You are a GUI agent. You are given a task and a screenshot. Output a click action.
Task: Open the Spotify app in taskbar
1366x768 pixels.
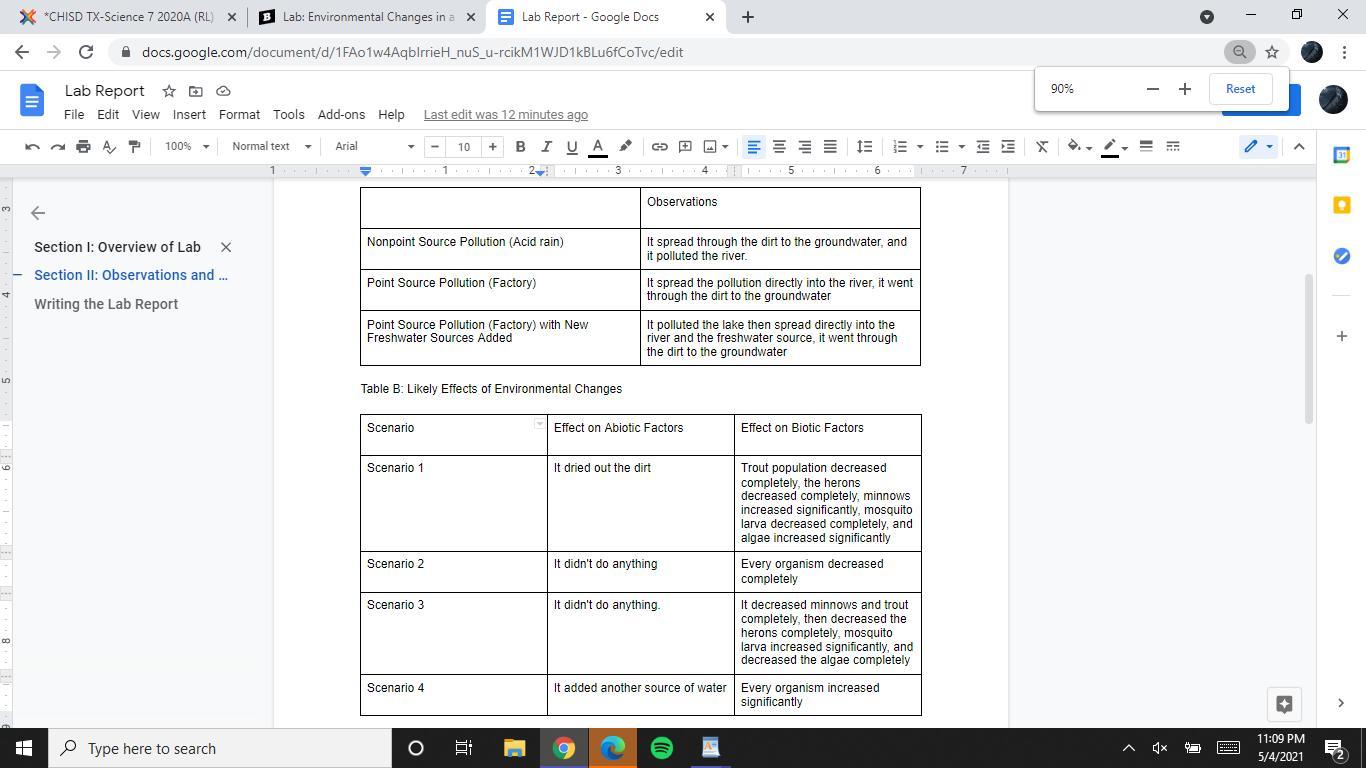click(x=662, y=748)
